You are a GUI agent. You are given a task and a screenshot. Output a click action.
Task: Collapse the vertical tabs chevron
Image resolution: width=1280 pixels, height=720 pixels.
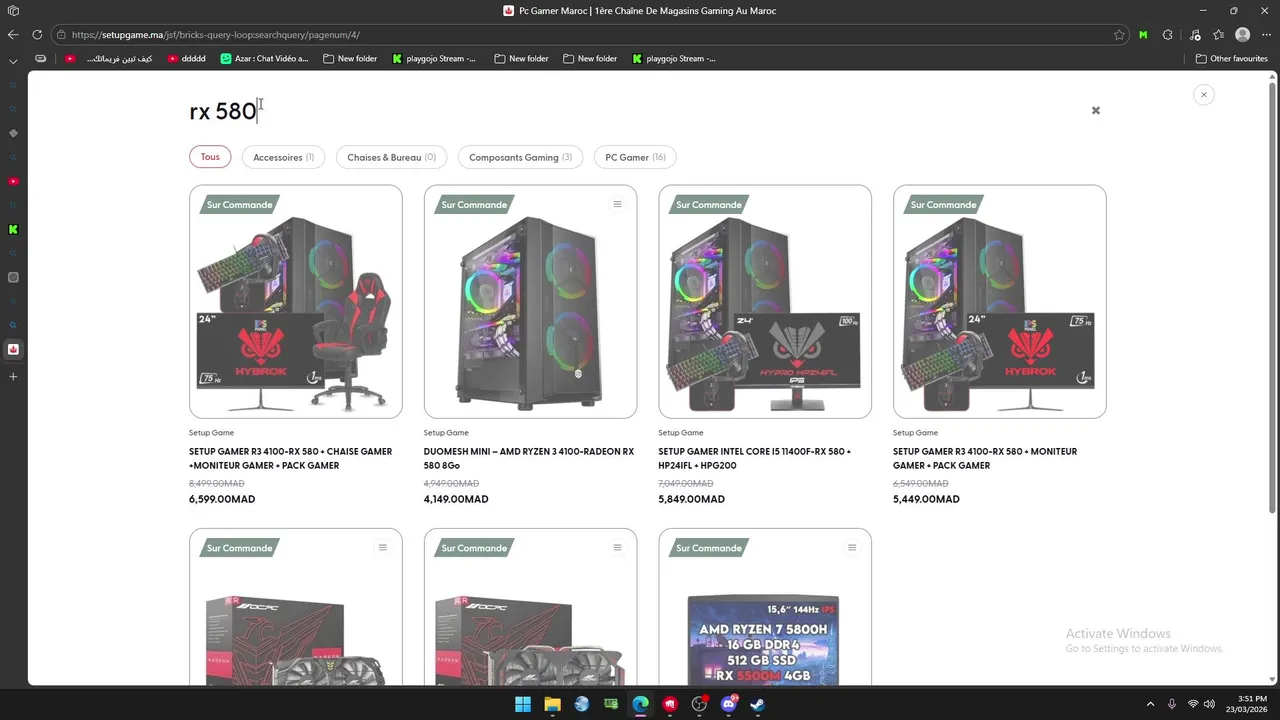(x=13, y=60)
